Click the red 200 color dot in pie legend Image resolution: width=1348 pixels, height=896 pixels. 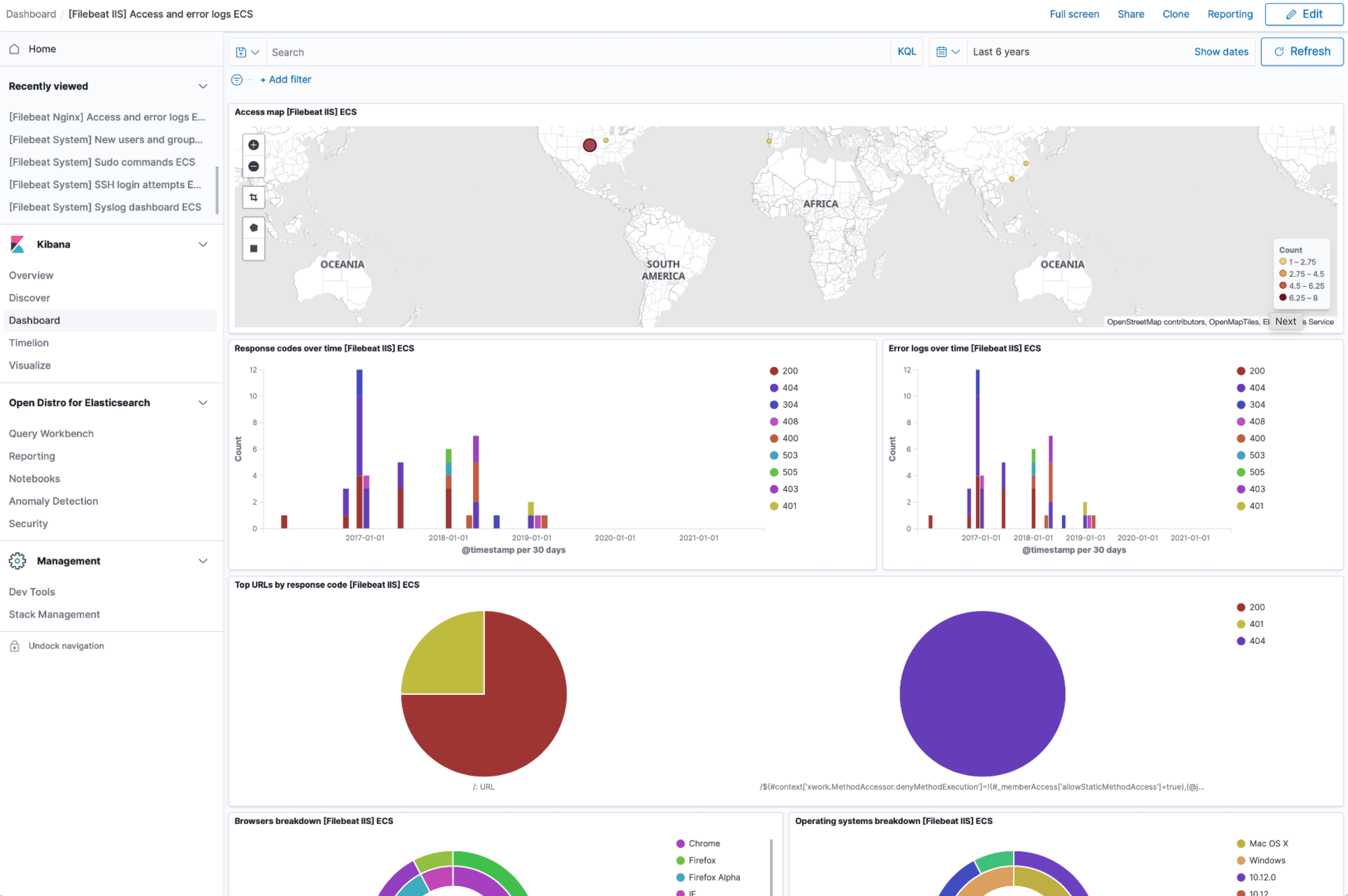[x=1241, y=607]
